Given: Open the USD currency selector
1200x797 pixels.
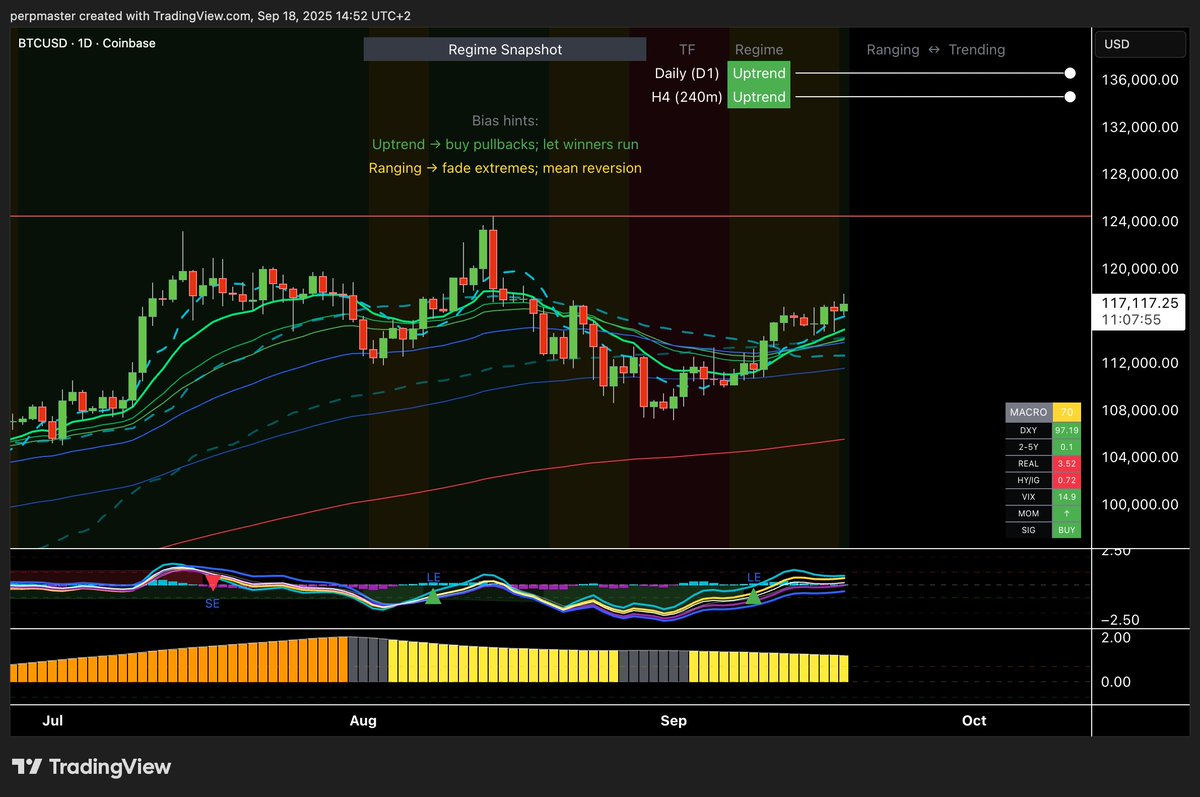Looking at the screenshot, I should [x=1140, y=43].
